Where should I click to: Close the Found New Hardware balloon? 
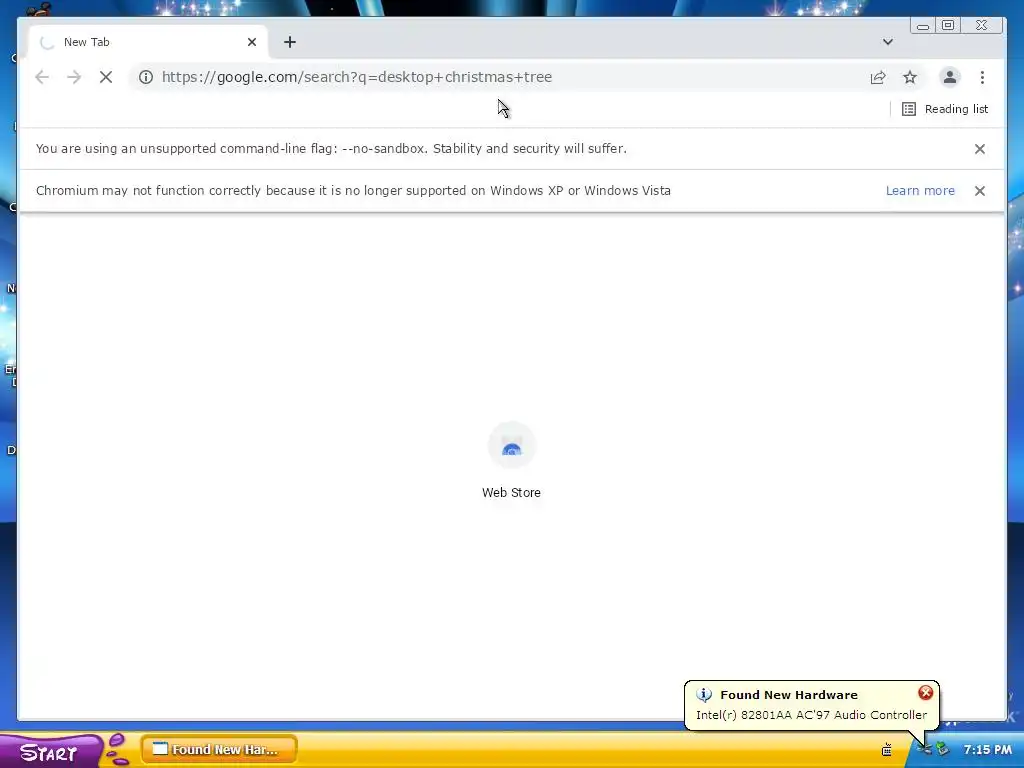tap(925, 693)
